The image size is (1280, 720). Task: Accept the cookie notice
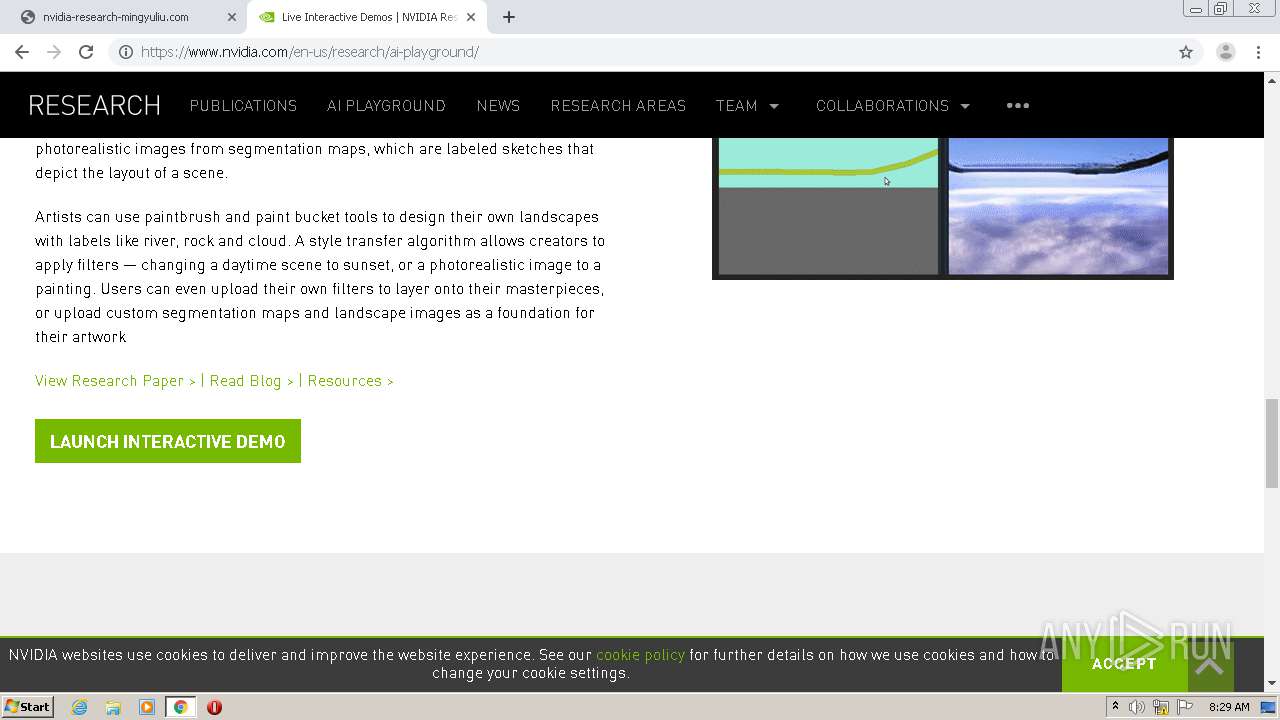click(x=1124, y=664)
